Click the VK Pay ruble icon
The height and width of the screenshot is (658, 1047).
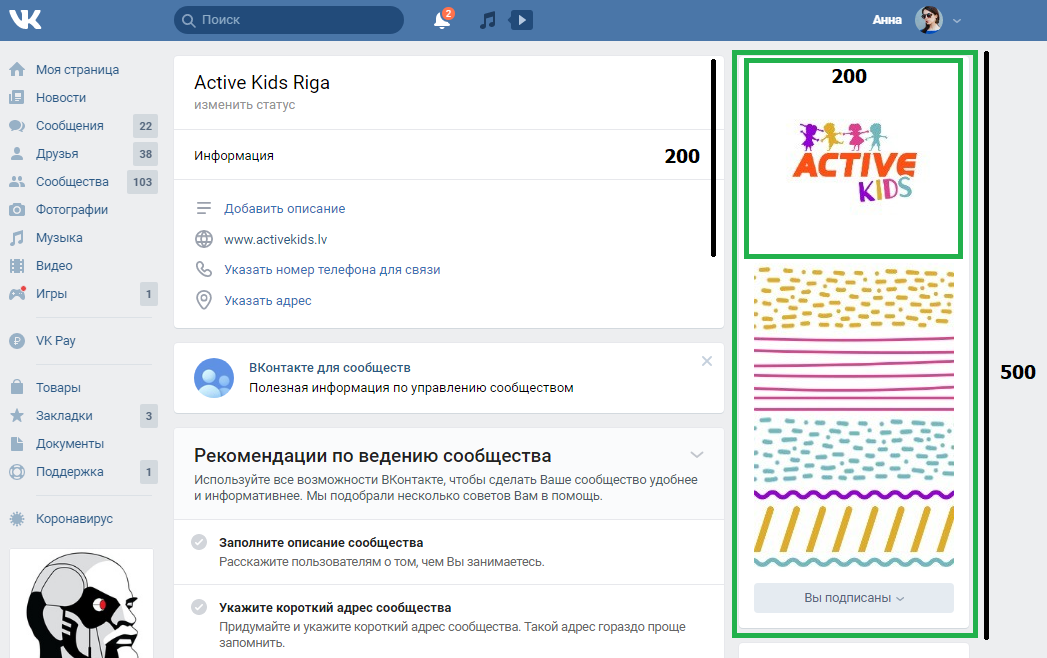tap(17, 341)
